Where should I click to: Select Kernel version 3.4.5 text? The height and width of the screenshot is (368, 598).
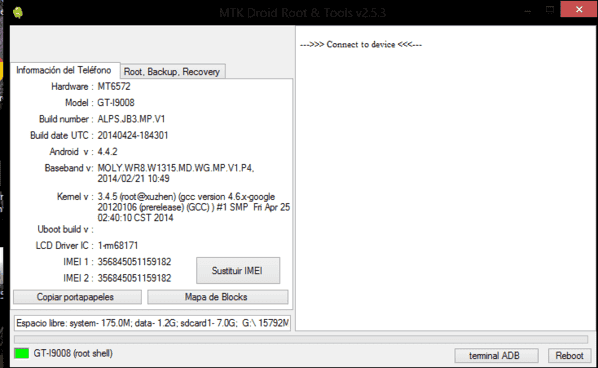pyautogui.click(x=194, y=207)
